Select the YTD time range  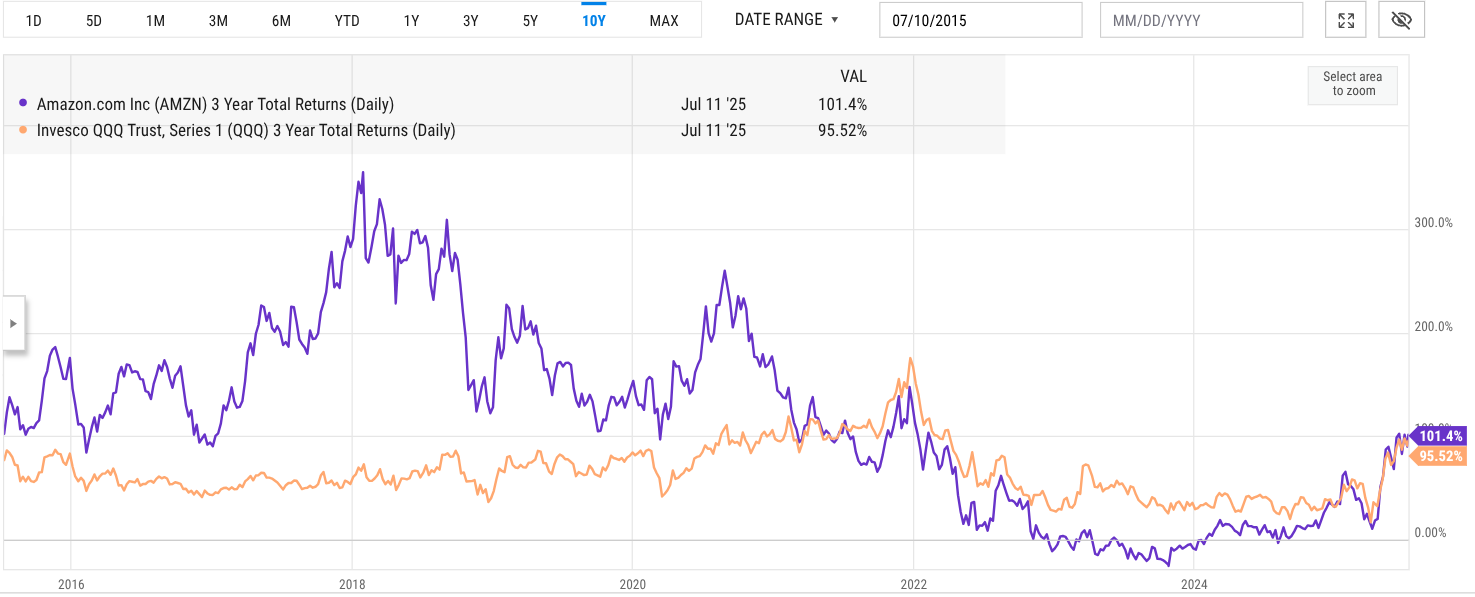pos(347,21)
